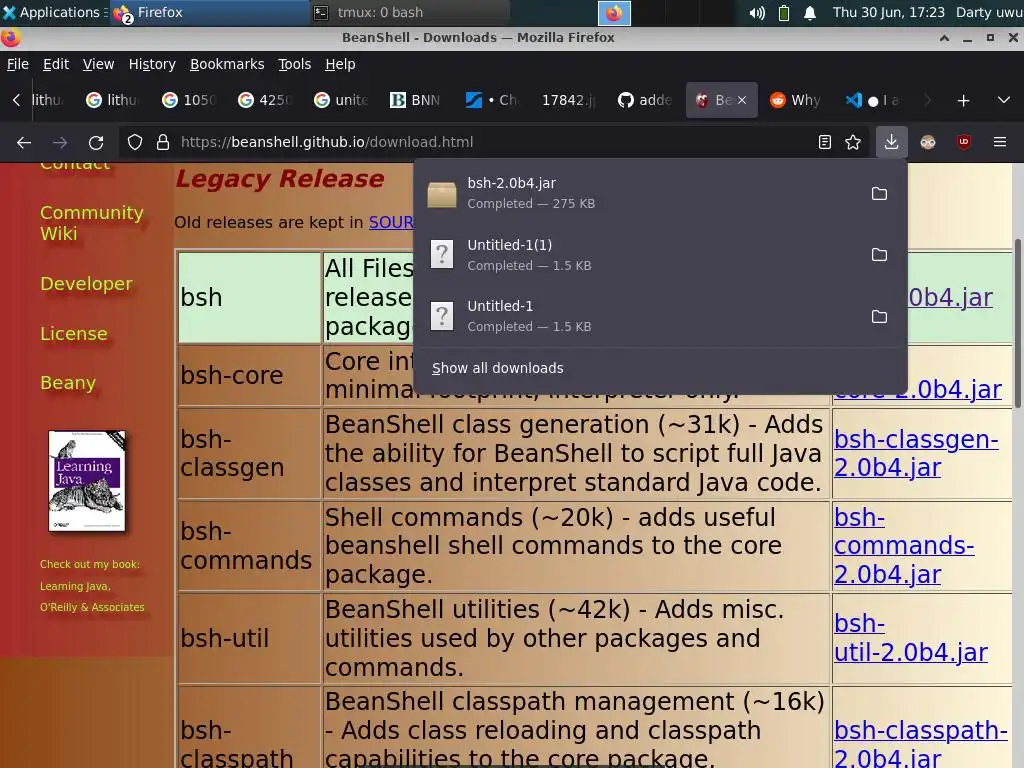This screenshot has width=1024, height=768.
Task: Toggle Reader View icon in the address bar
Action: pos(825,142)
